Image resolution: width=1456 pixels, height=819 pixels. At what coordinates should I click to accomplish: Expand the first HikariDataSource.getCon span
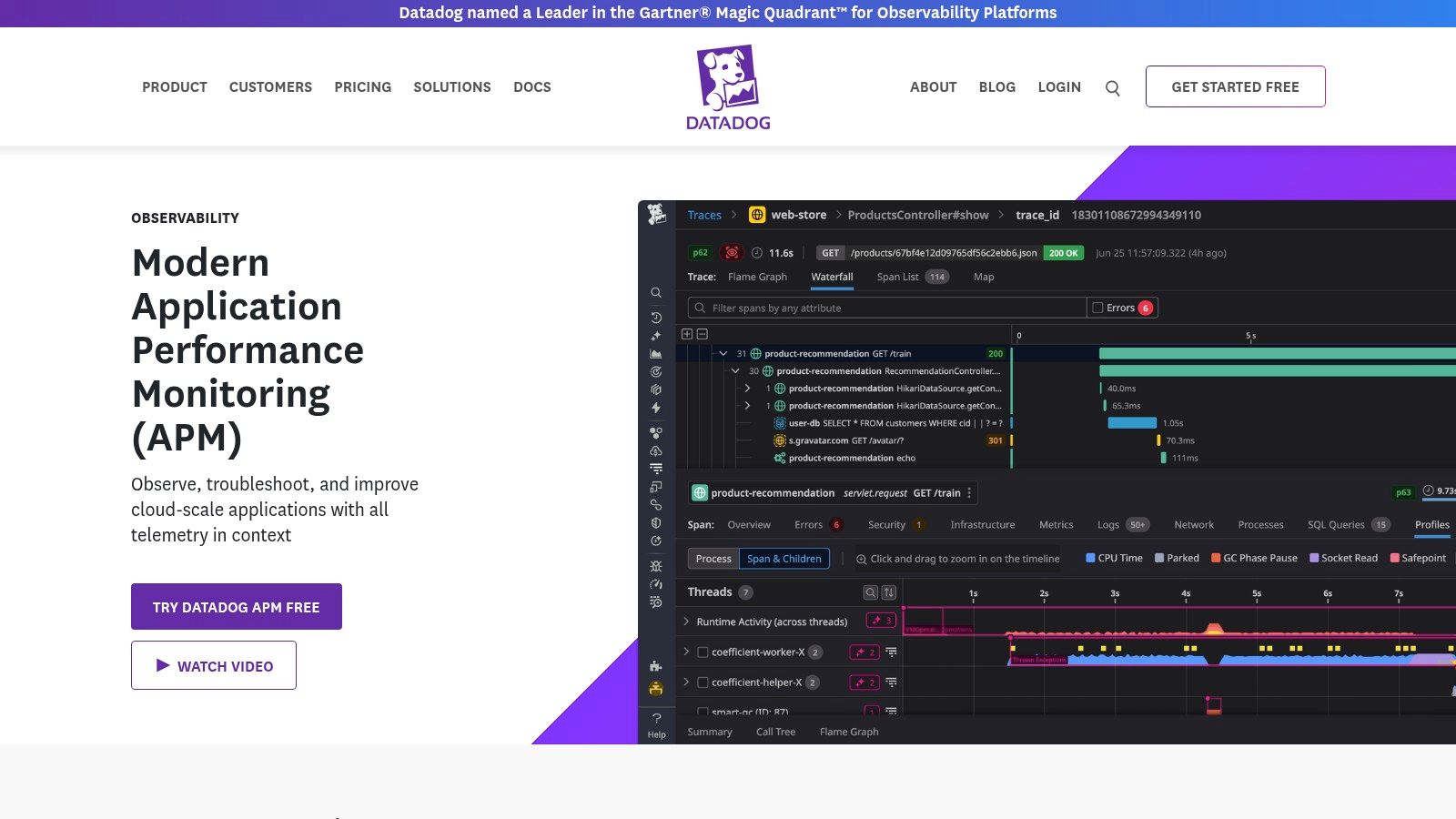click(x=748, y=389)
